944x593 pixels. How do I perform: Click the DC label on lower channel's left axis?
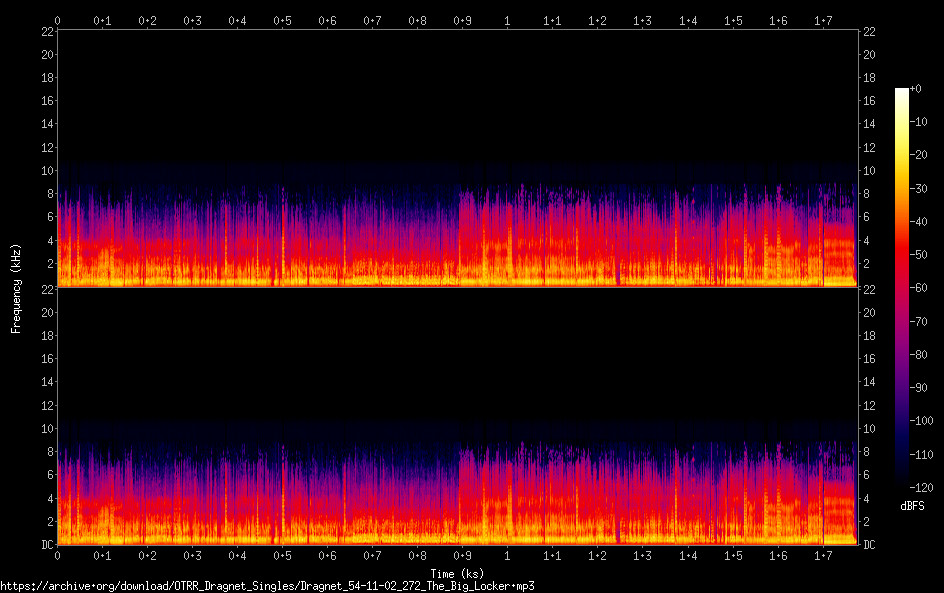point(44,545)
